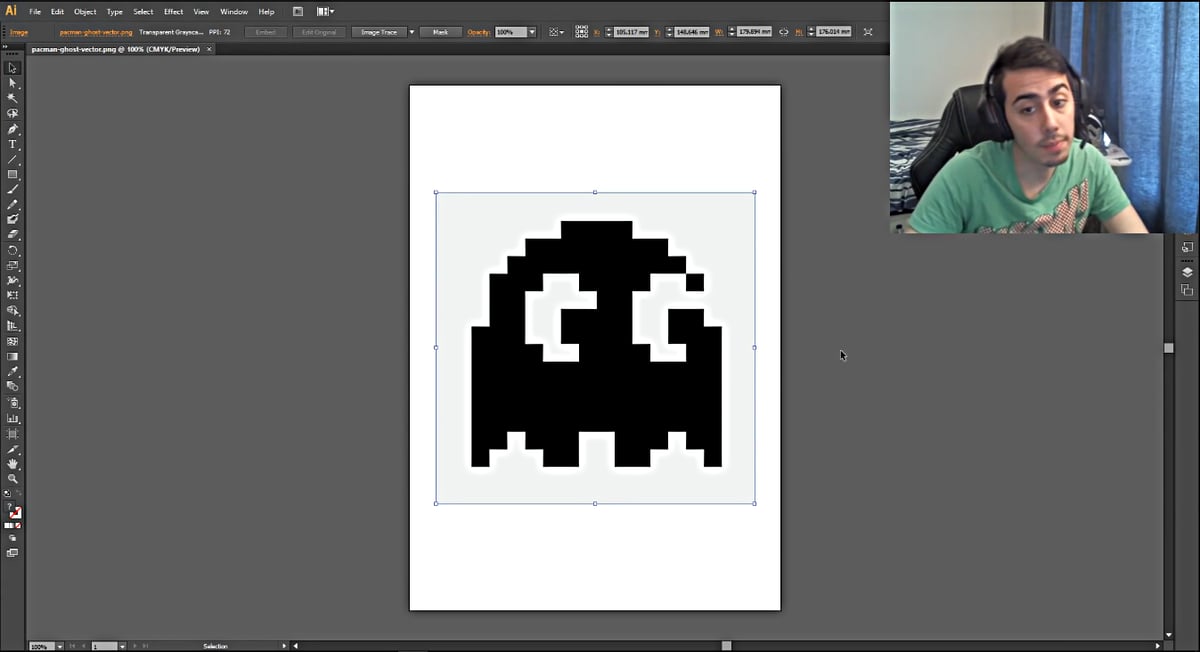Open the File menu
Image resolution: width=1200 pixels, height=652 pixels.
(35, 11)
